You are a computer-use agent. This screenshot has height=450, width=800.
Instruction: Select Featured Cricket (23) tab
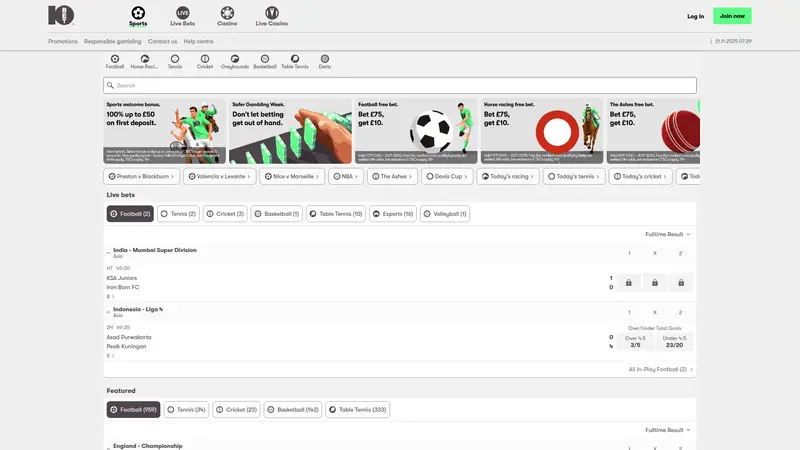pos(236,410)
